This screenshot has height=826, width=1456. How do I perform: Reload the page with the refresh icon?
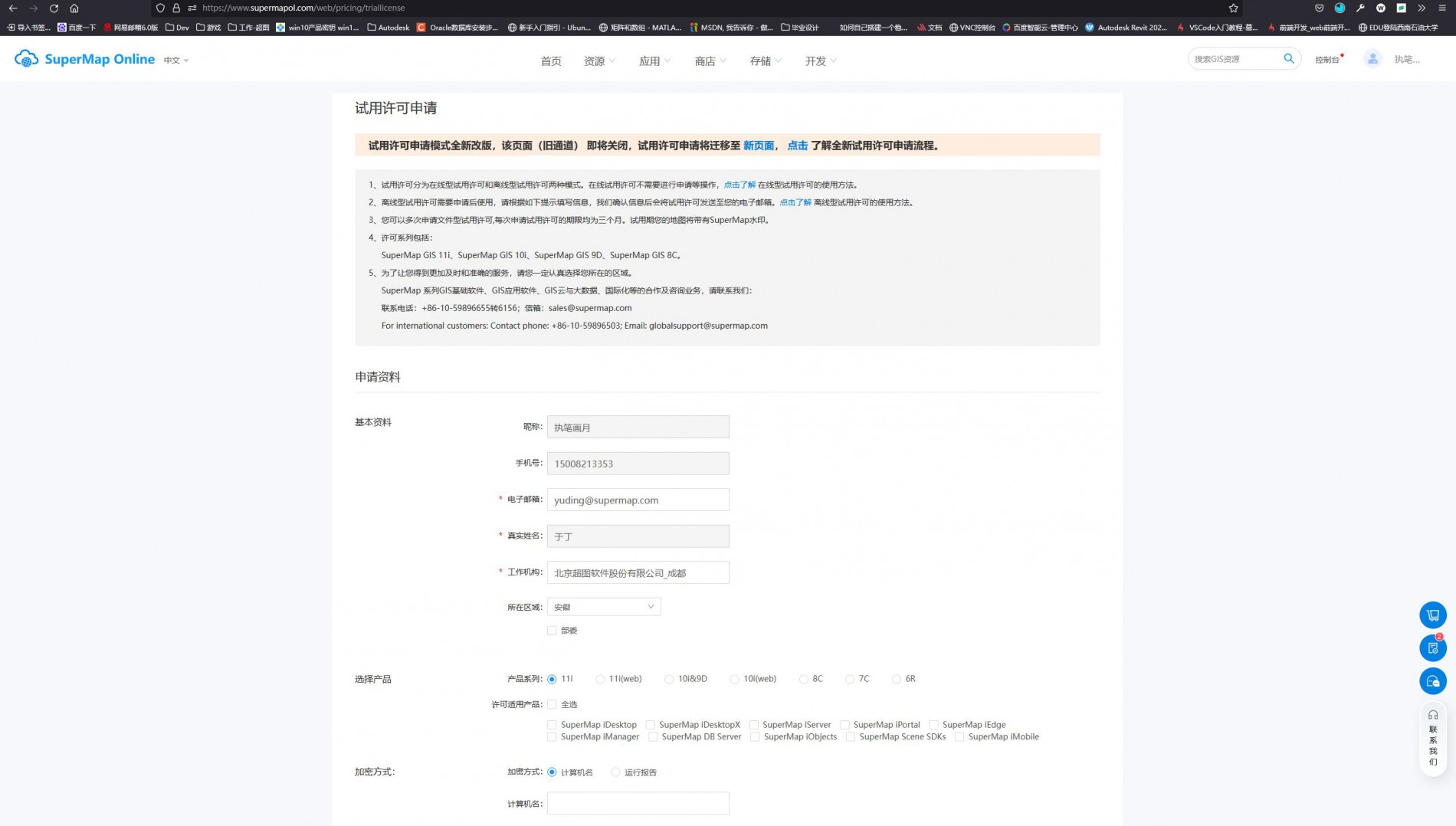tap(54, 8)
